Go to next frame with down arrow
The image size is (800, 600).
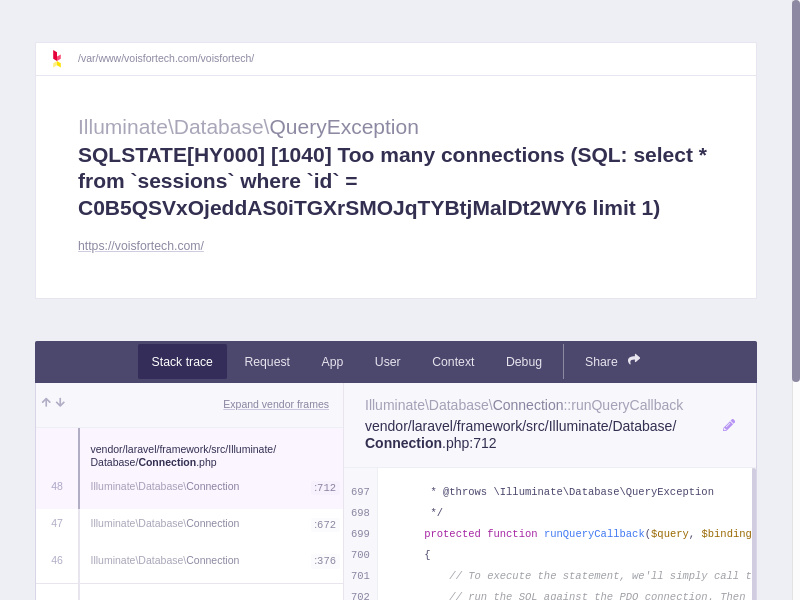(60, 402)
